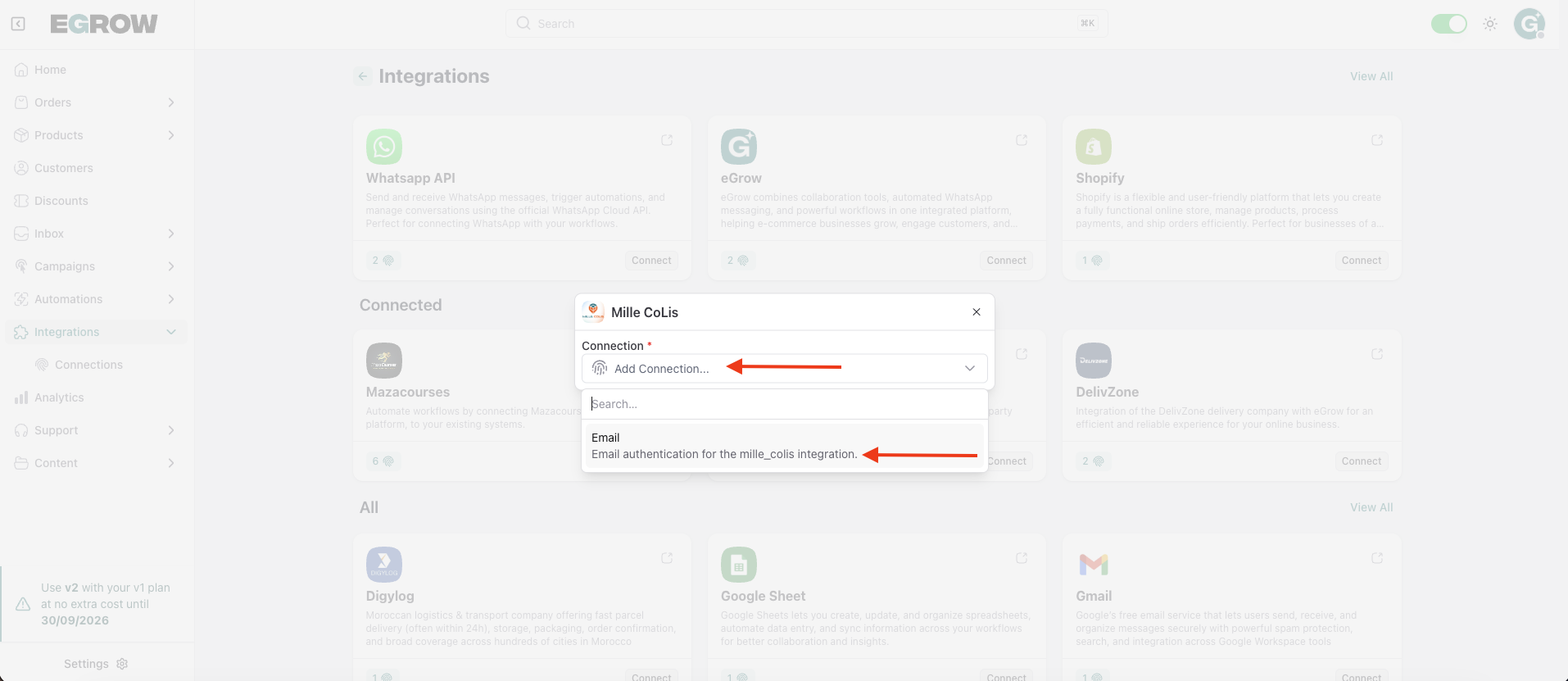Focus the top Search field
1568x681 pixels.
pyautogui.click(x=806, y=24)
